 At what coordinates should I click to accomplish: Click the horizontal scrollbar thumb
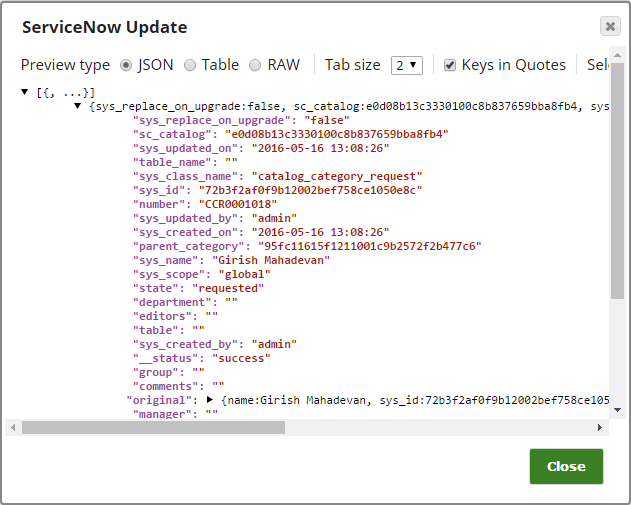click(x=153, y=427)
